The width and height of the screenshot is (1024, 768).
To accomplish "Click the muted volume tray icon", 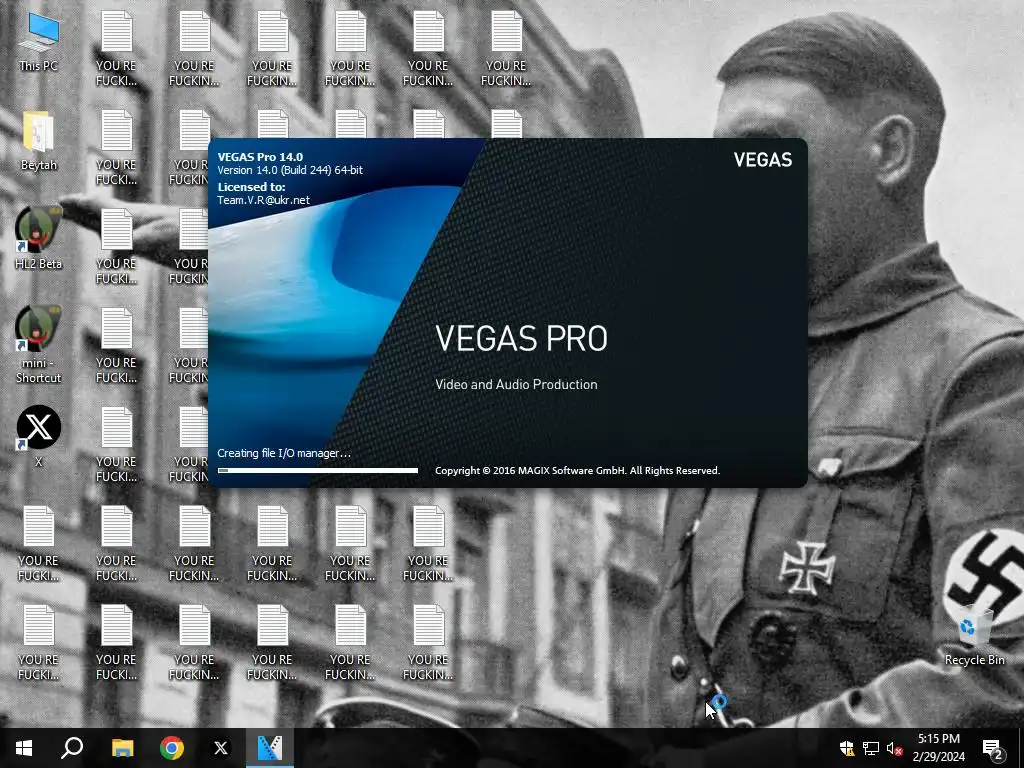I will pos(894,748).
